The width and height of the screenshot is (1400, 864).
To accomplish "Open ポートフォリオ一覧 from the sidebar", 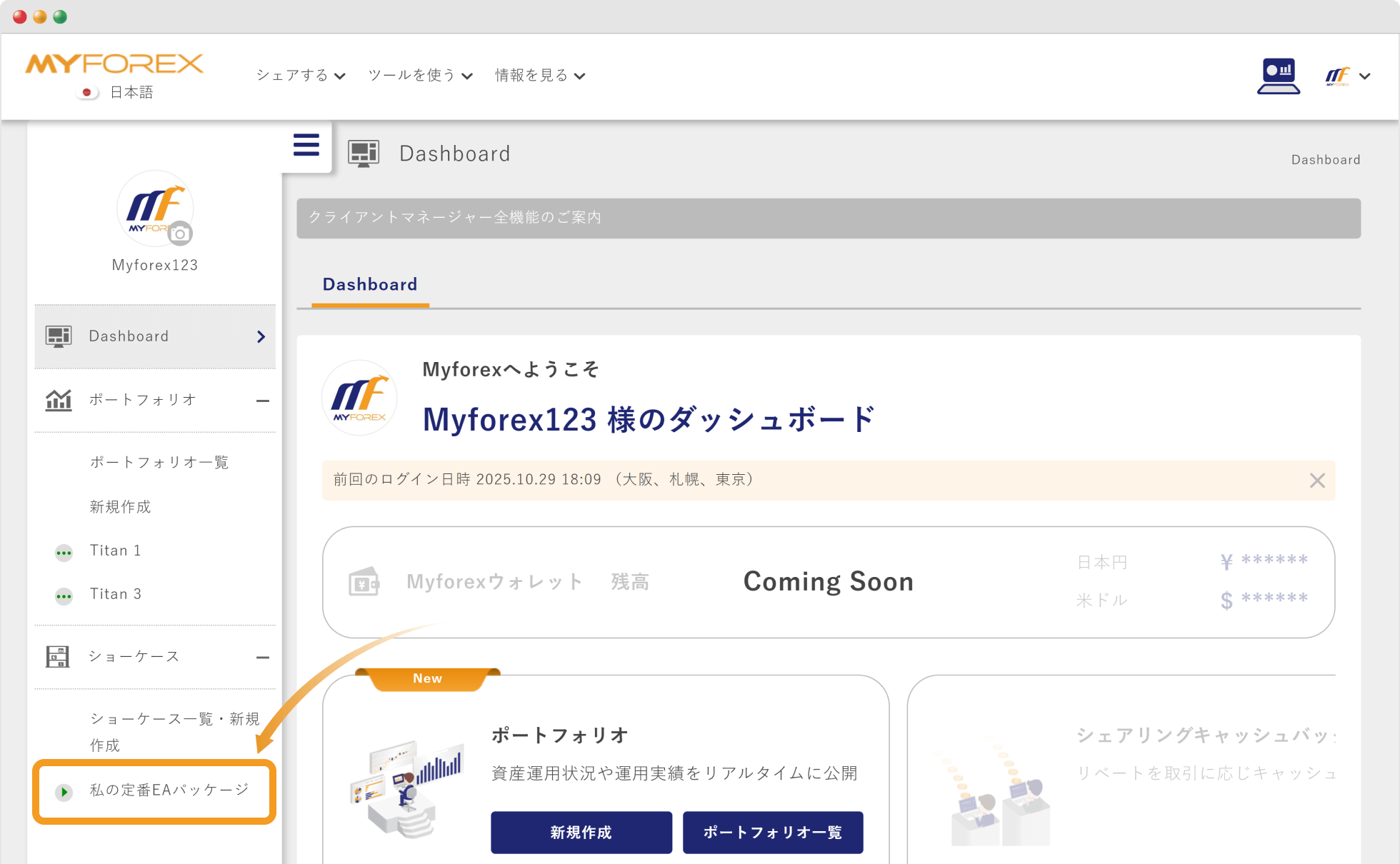I will [x=159, y=462].
